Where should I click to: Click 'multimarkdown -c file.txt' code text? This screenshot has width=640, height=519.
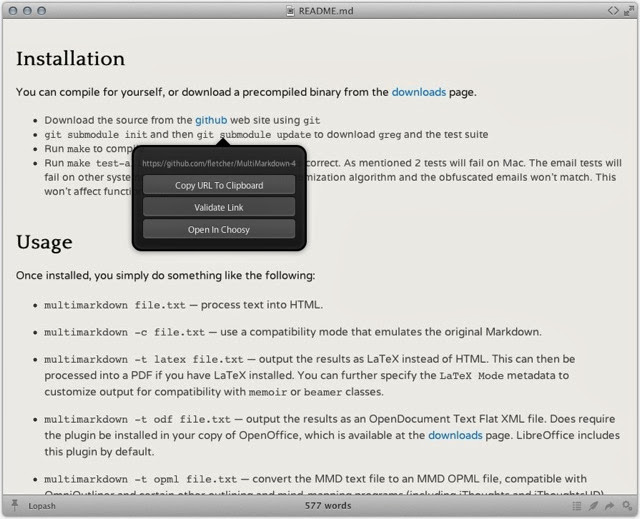(x=124, y=332)
